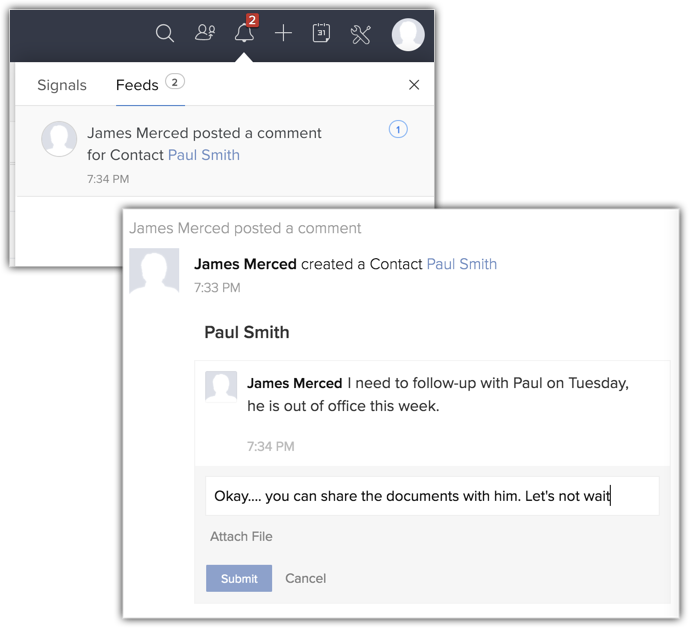The image size is (693, 628).
Task: Click the Paul Smith record heading
Action: [246, 332]
